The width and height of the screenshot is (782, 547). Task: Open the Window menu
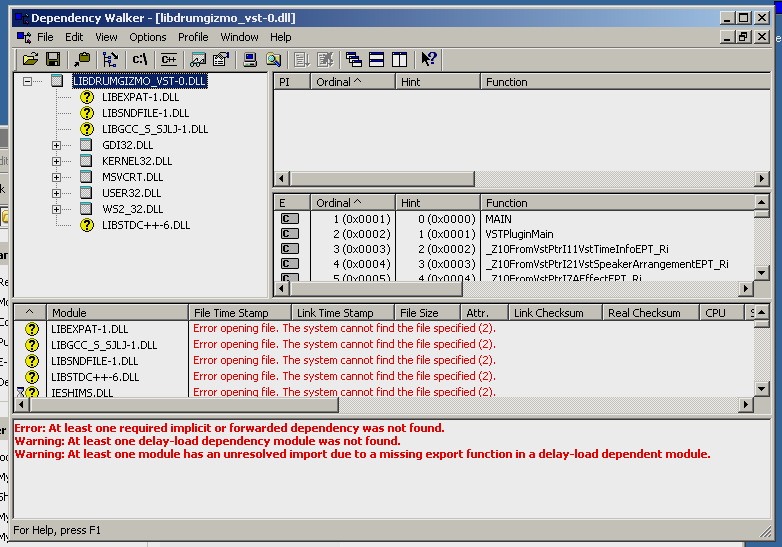pos(239,37)
